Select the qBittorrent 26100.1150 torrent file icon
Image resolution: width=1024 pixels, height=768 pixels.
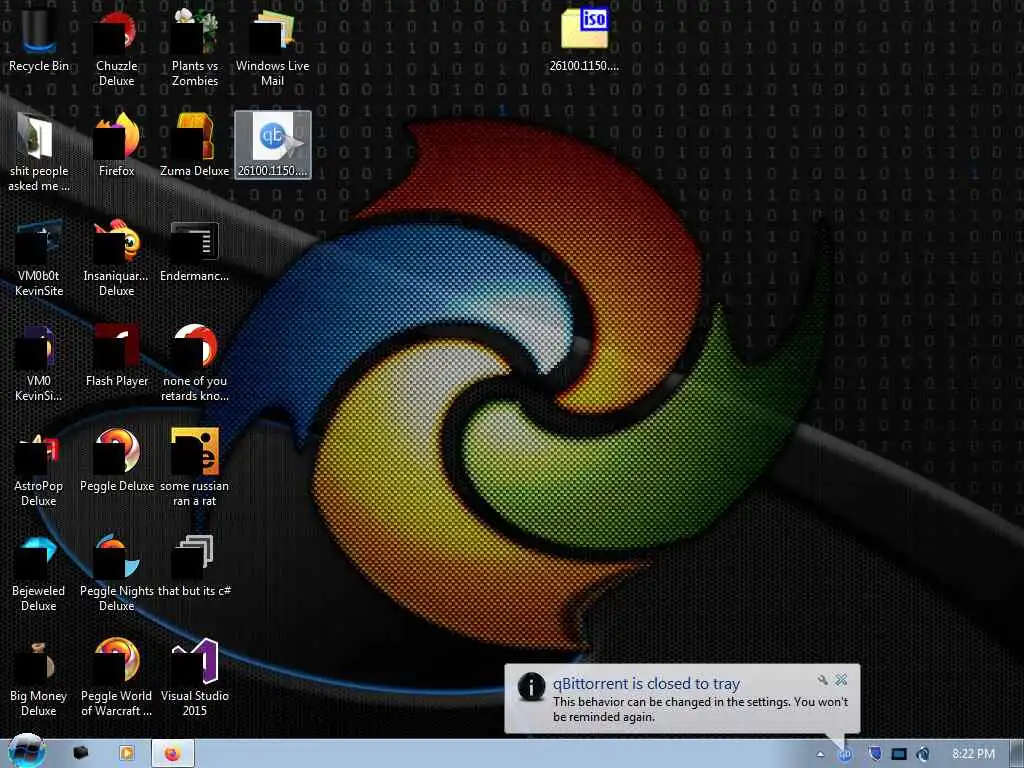273,145
